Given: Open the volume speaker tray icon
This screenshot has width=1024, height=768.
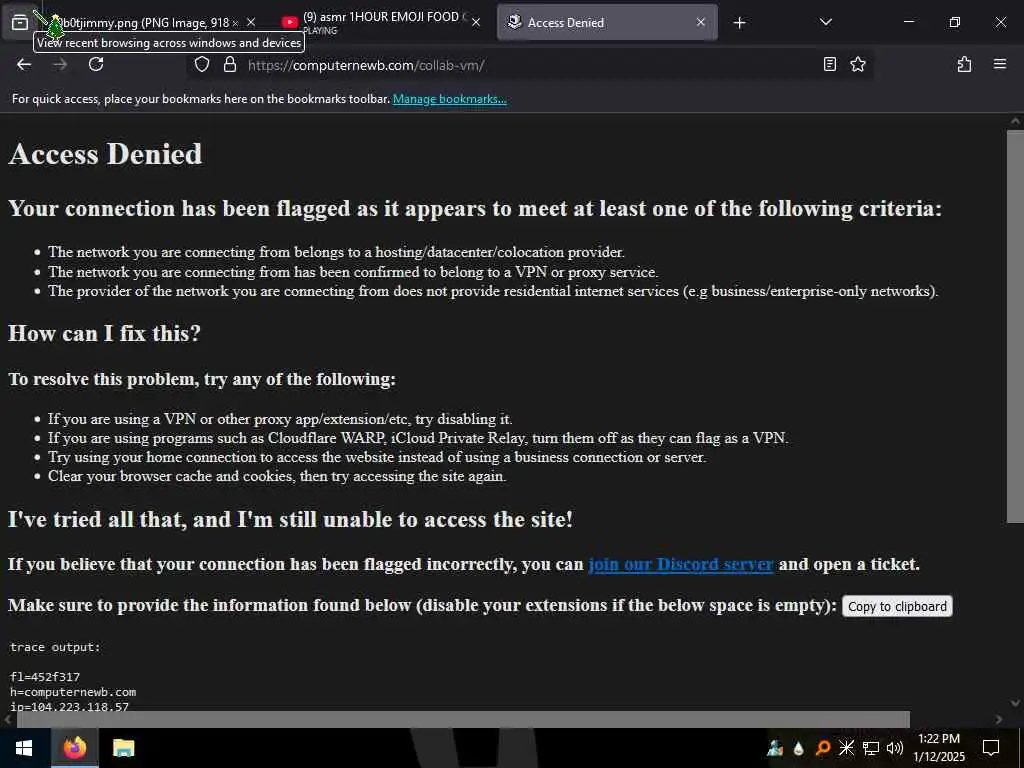Looking at the screenshot, I should click(x=895, y=748).
